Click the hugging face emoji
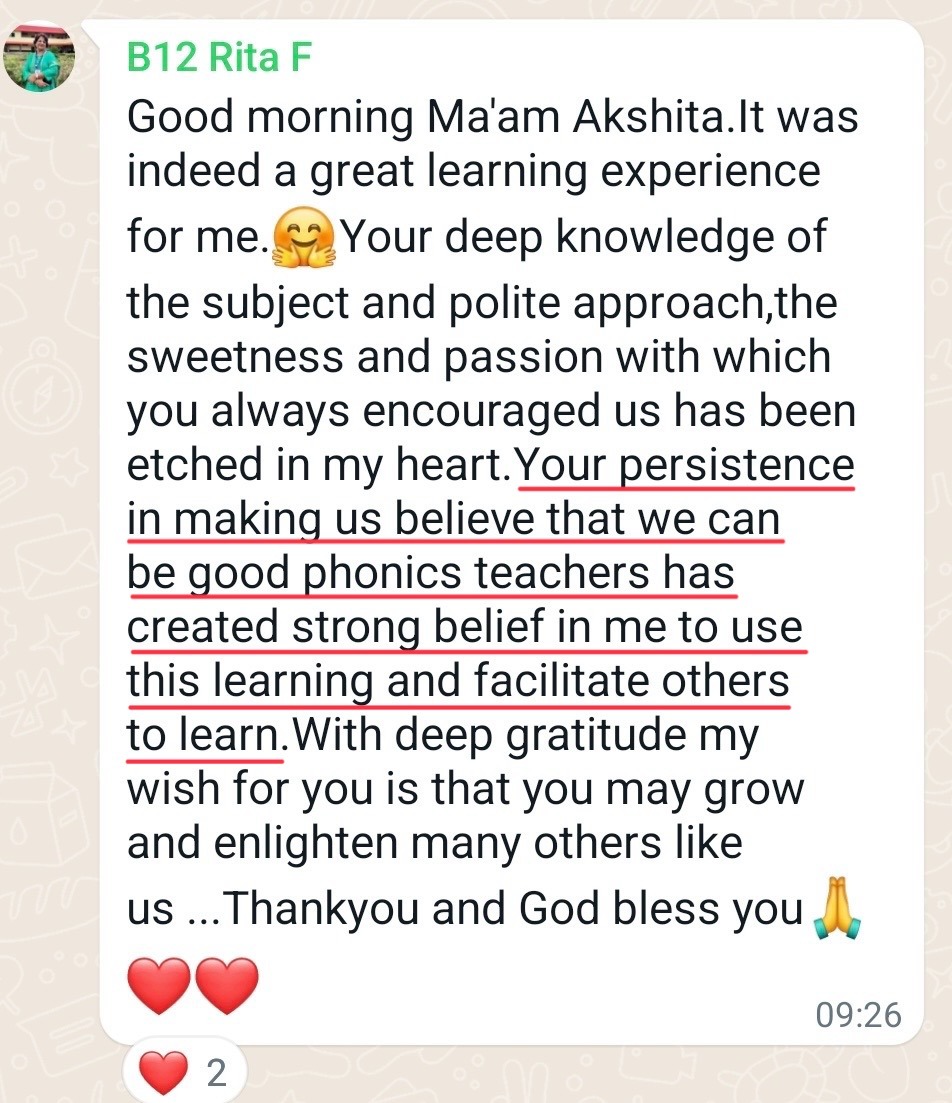This screenshot has width=952, height=1103. pos(304,237)
